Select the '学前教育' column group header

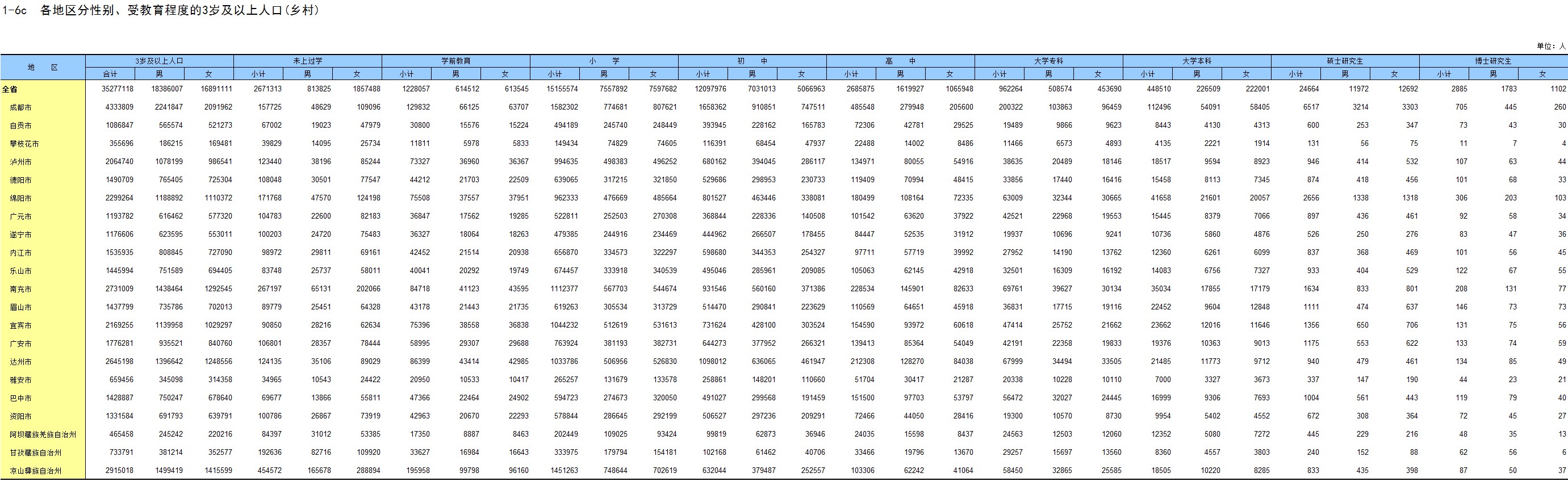[456, 61]
